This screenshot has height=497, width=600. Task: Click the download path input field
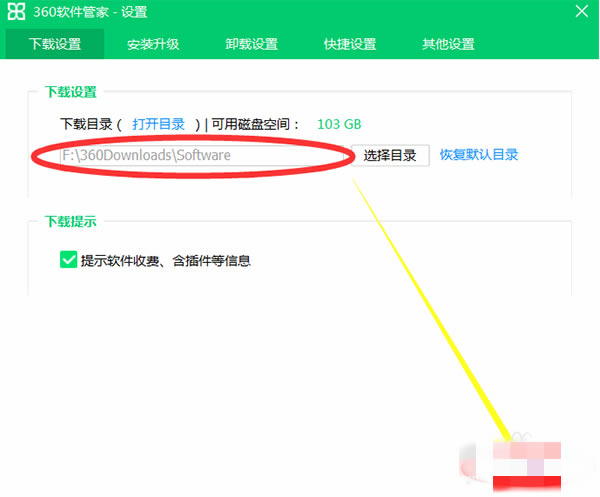pos(202,155)
